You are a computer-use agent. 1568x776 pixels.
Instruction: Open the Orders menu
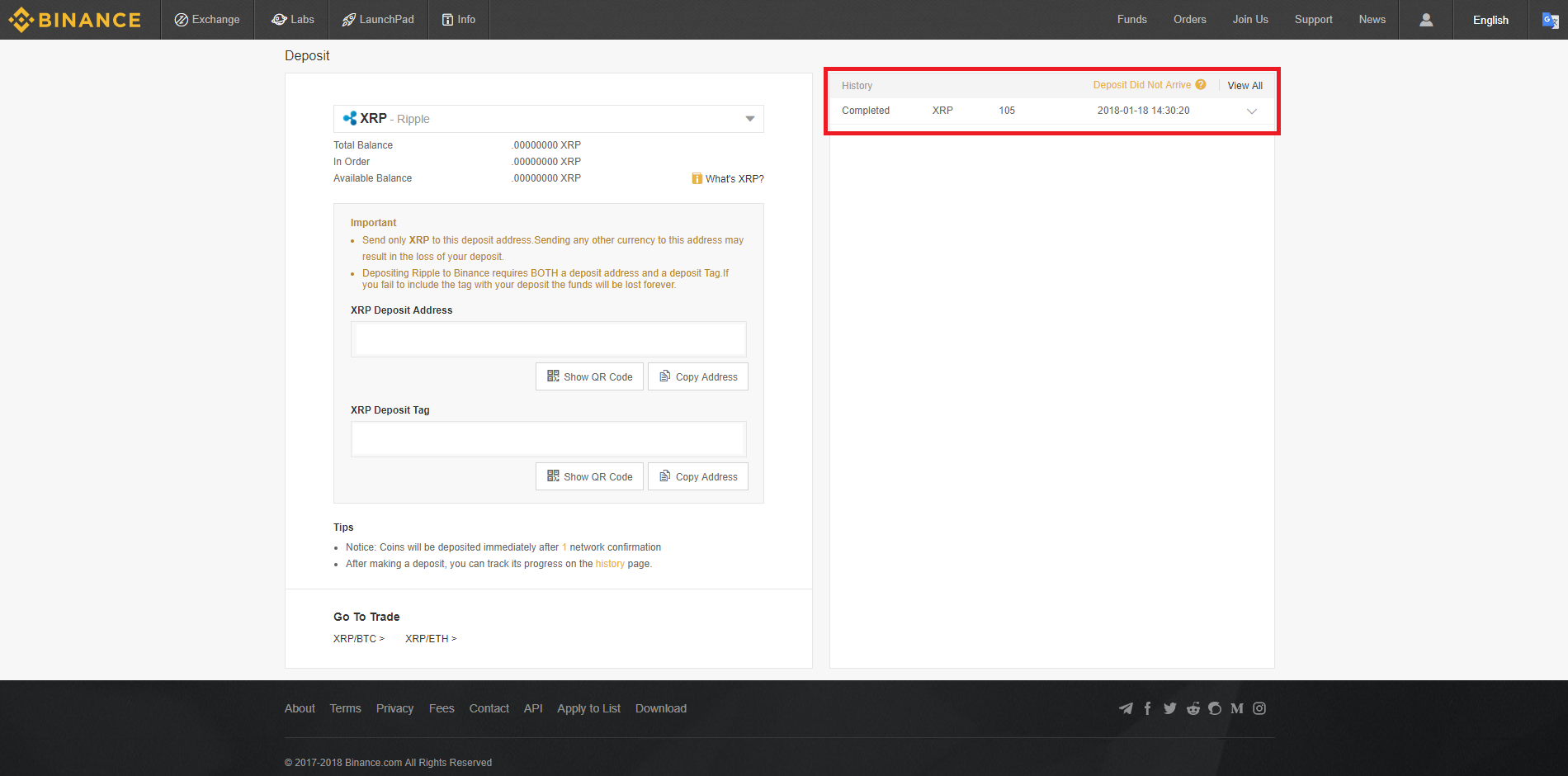pyautogui.click(x=1190, y=20)
